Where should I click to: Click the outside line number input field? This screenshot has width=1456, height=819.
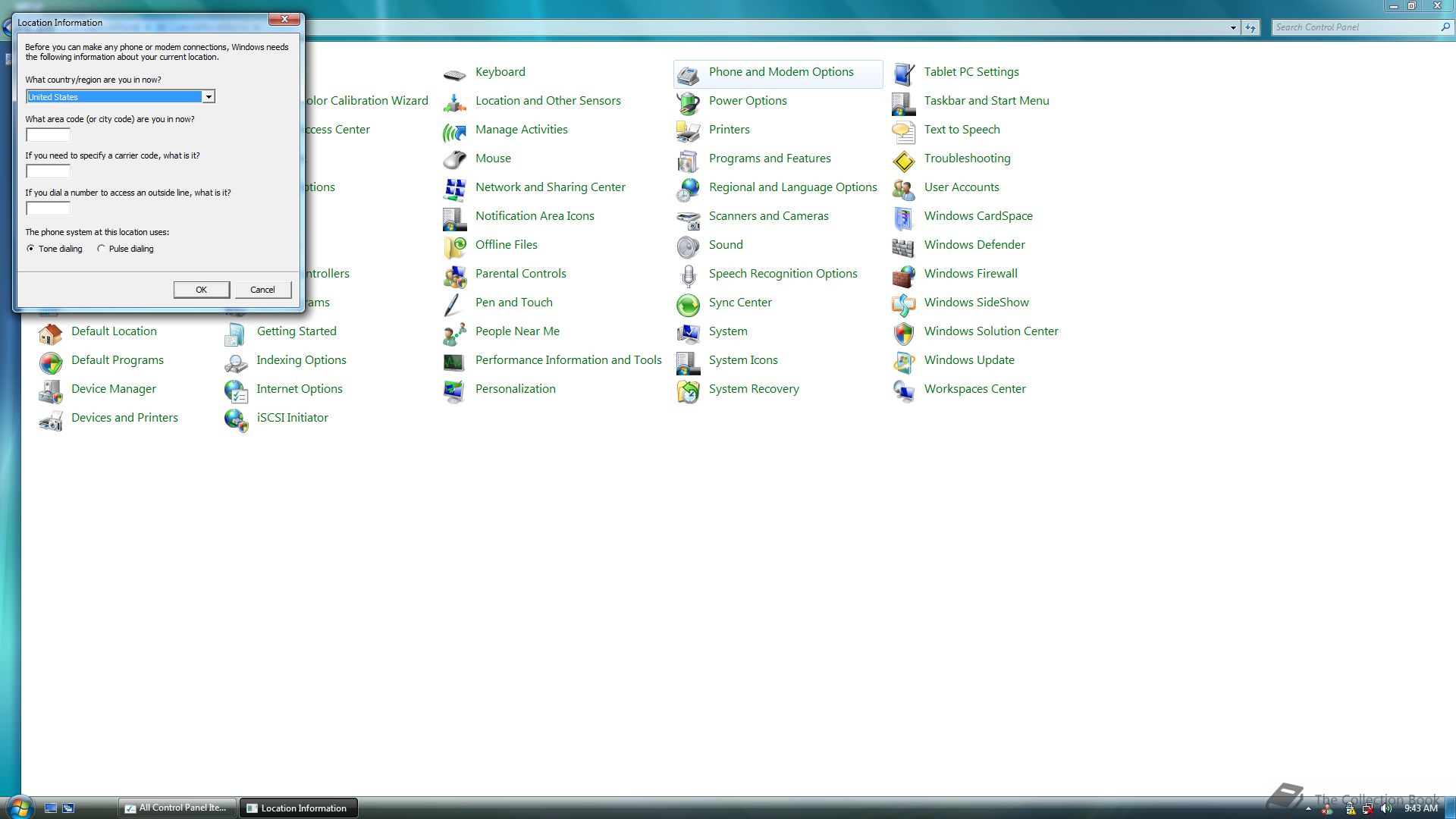click(48, 209)
